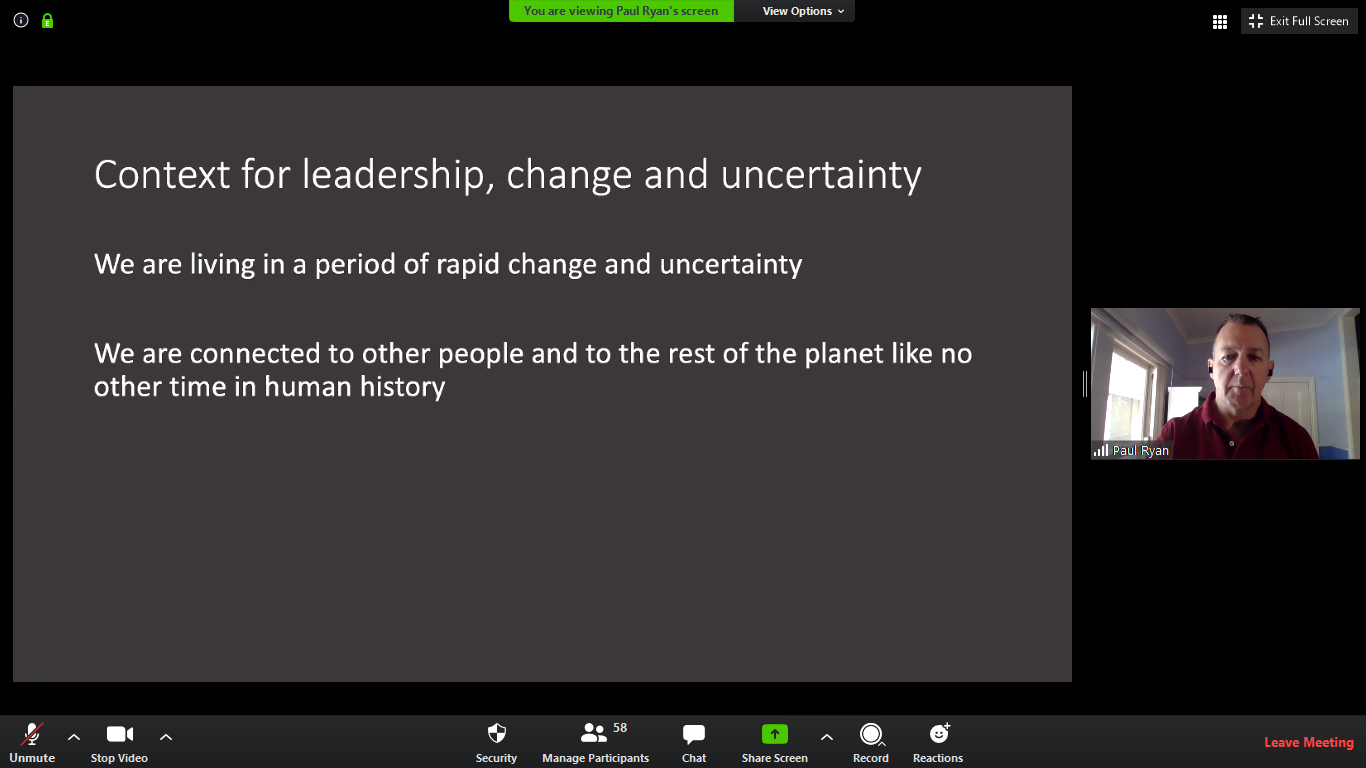Open the Security shield menu

[x=496, y=742]
